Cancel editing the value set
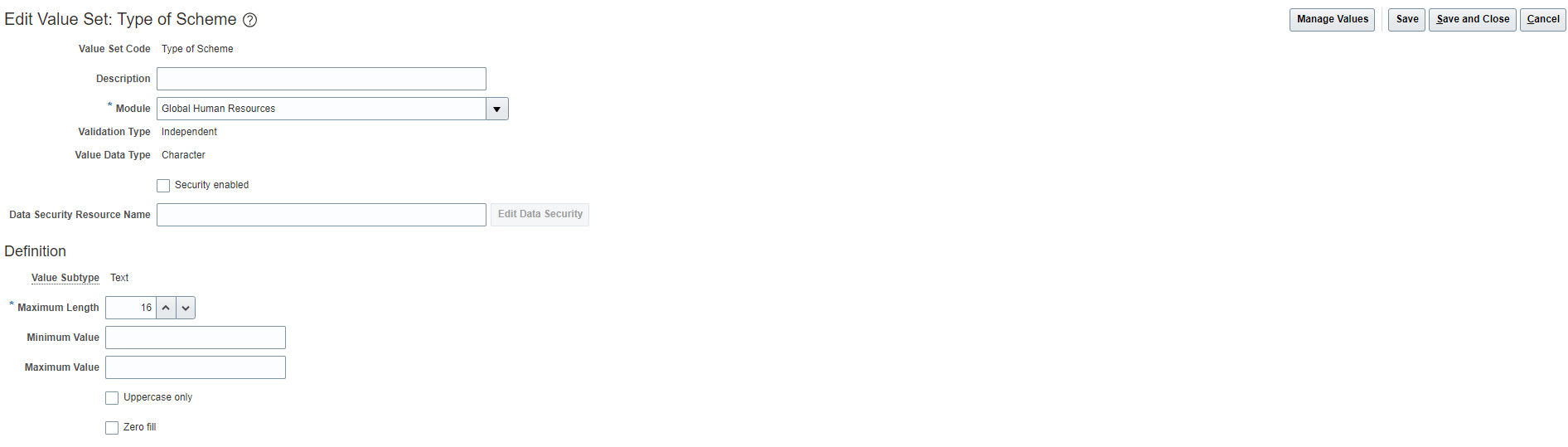The width and height of the screenshot is (1568, 447). (1542, 20)
